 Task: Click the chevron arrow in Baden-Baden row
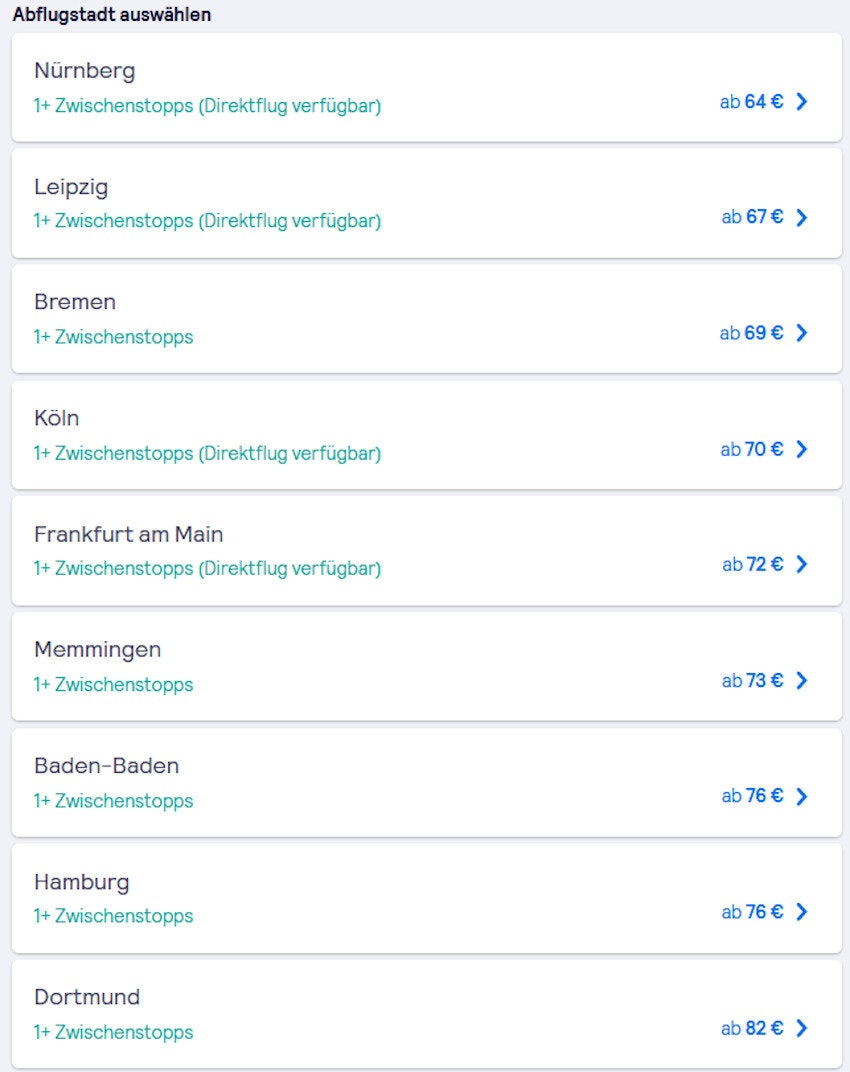tap(801, 796)
